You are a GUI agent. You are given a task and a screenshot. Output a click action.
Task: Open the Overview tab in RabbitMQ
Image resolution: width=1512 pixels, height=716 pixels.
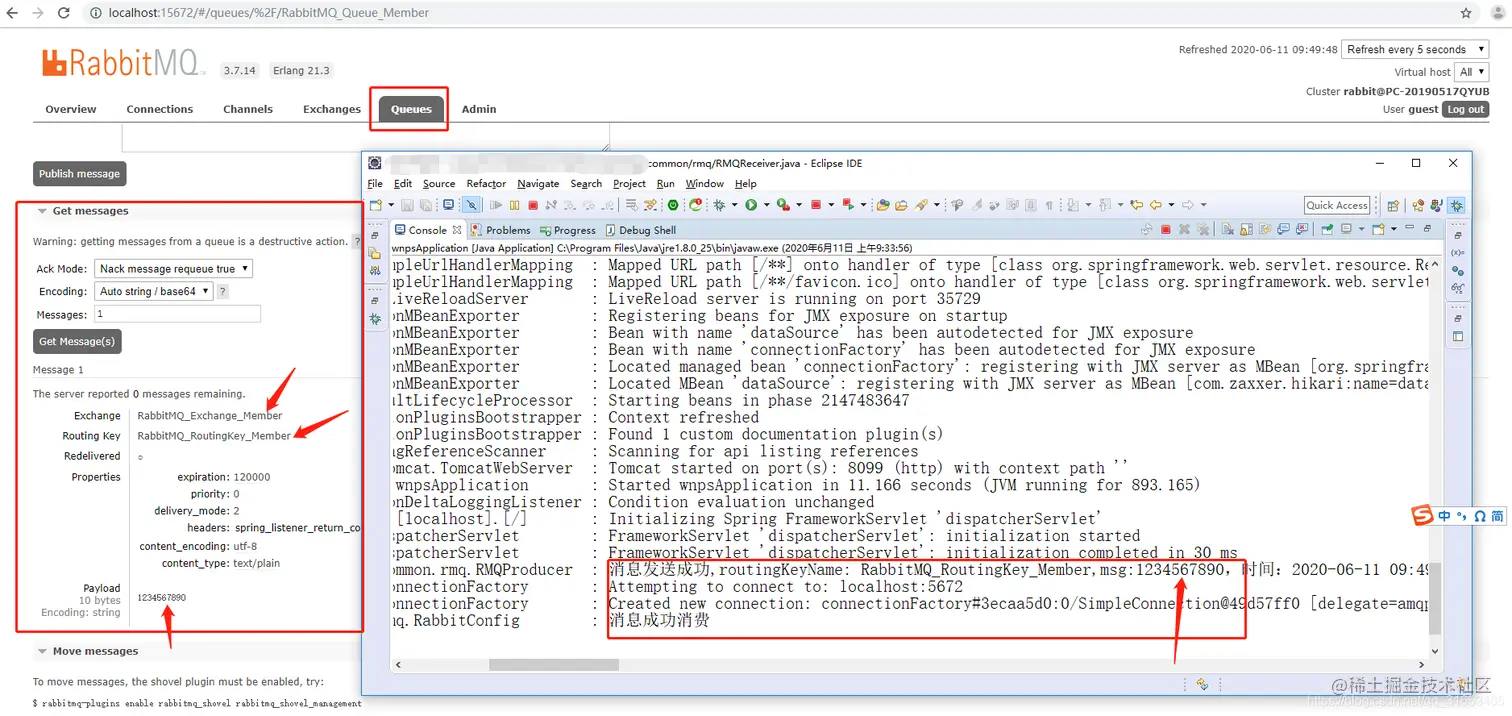[71, 109]
